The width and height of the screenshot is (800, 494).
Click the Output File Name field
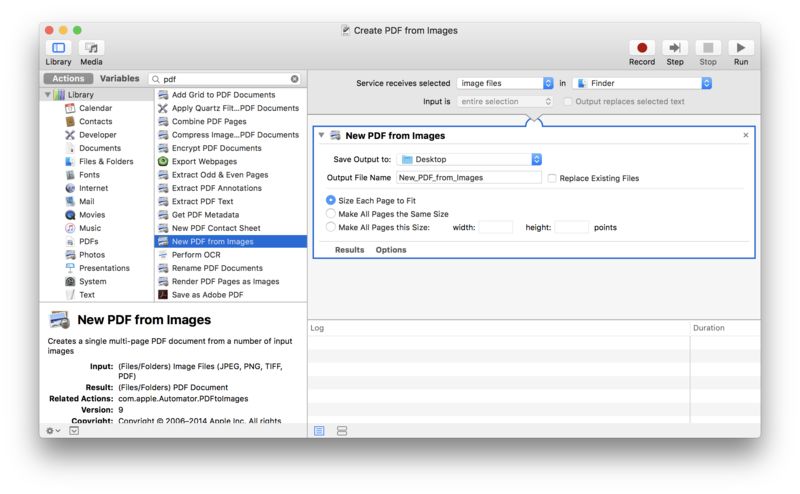click(468, 178)
